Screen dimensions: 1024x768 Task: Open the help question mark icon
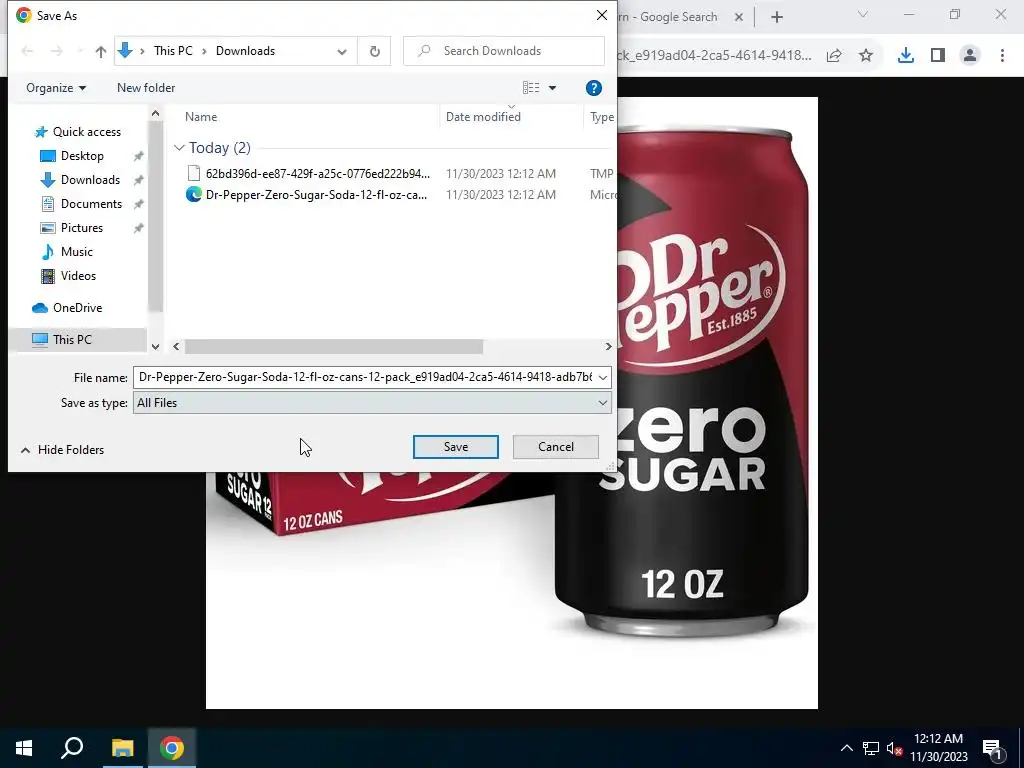[x=593, y=88]
